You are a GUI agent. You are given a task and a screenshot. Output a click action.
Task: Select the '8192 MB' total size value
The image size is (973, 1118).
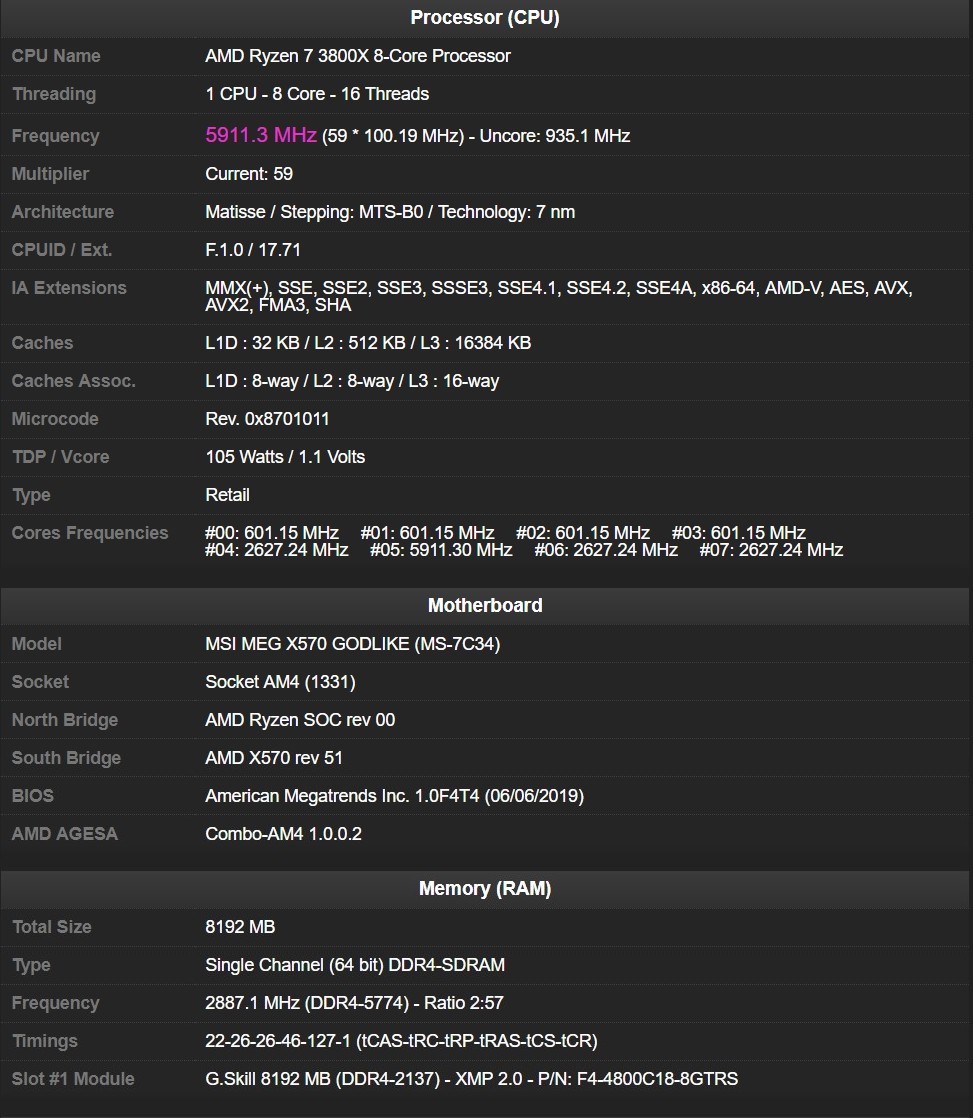click(240, 927)
